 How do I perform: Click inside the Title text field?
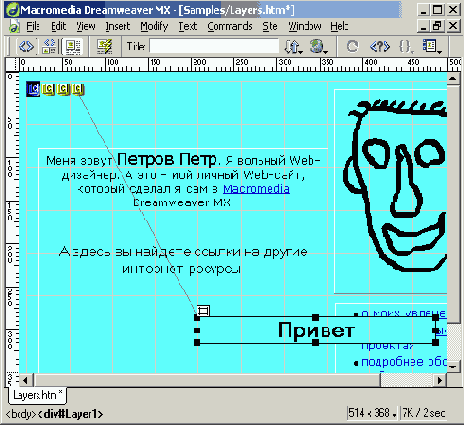pos(214,46)
